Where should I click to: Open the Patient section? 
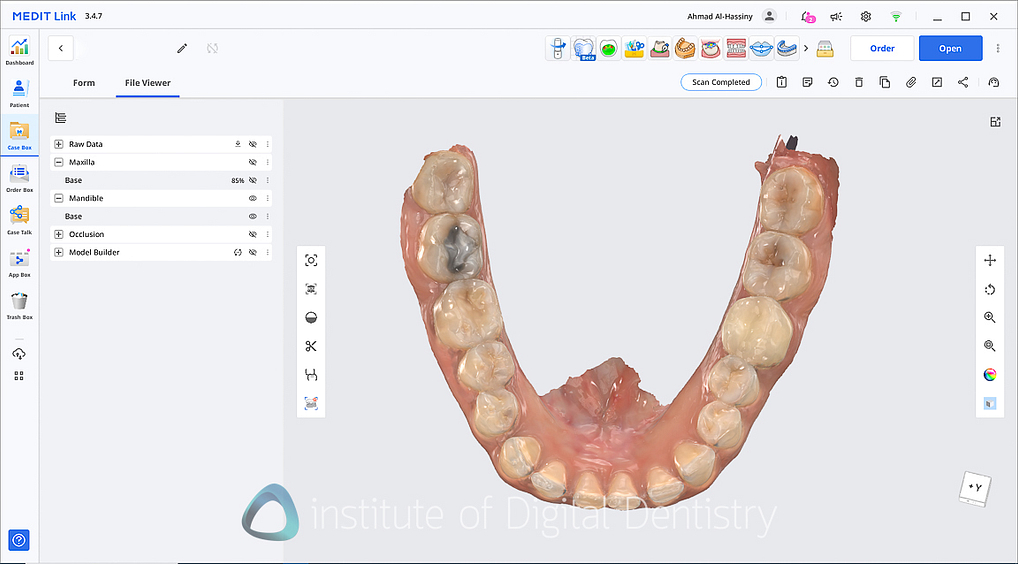point(19,93)
